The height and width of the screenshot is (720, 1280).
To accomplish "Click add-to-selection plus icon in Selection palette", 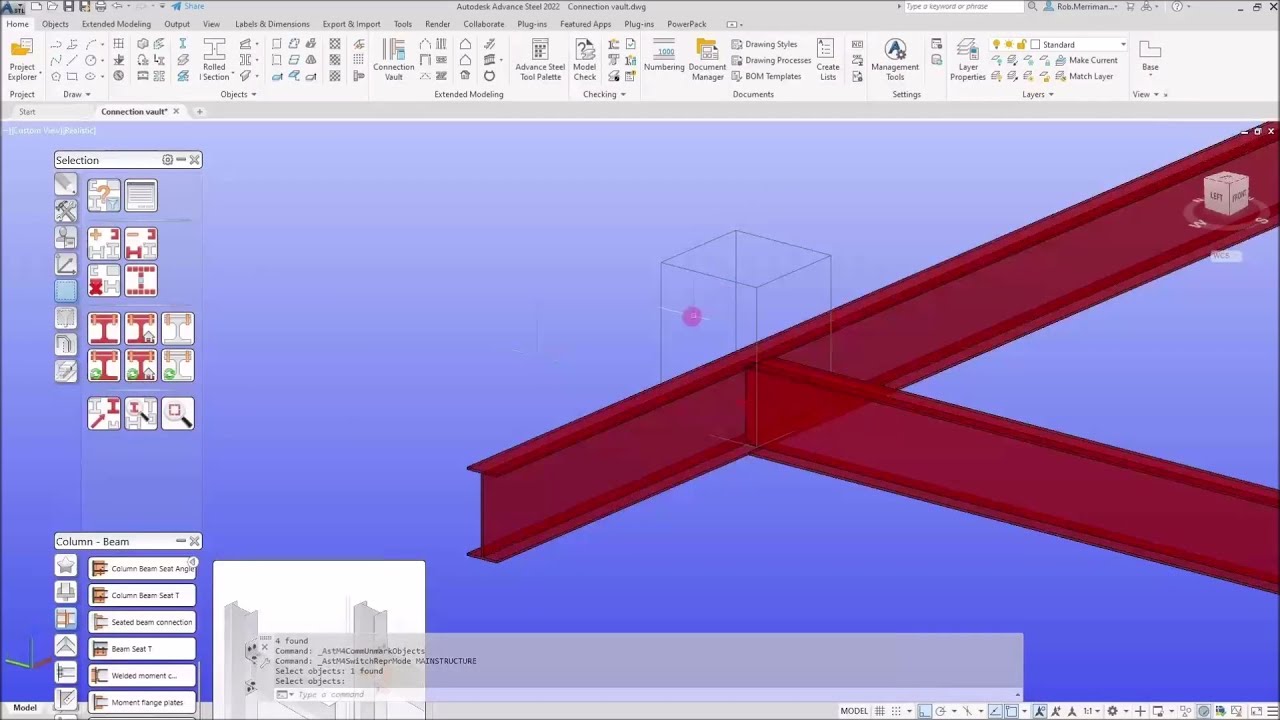I will pyautogui.click(x=104, y=244).
